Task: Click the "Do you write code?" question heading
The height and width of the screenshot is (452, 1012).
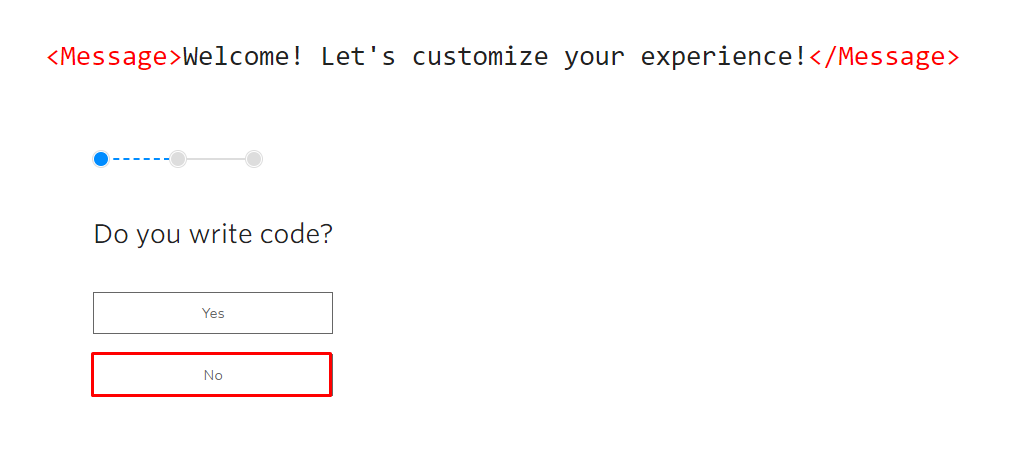Action: tap(213, 235)
